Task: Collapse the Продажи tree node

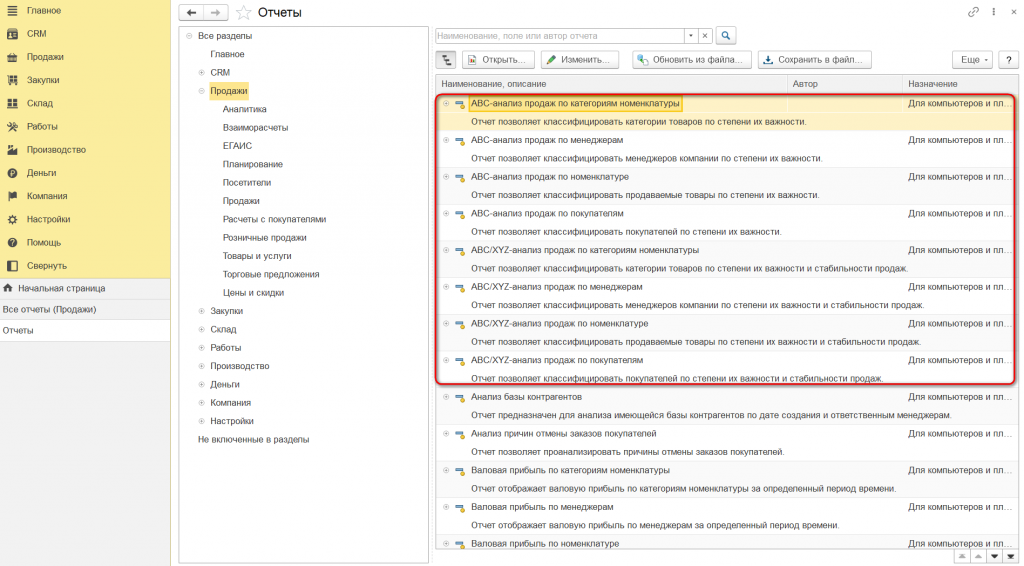Action: 202,91
